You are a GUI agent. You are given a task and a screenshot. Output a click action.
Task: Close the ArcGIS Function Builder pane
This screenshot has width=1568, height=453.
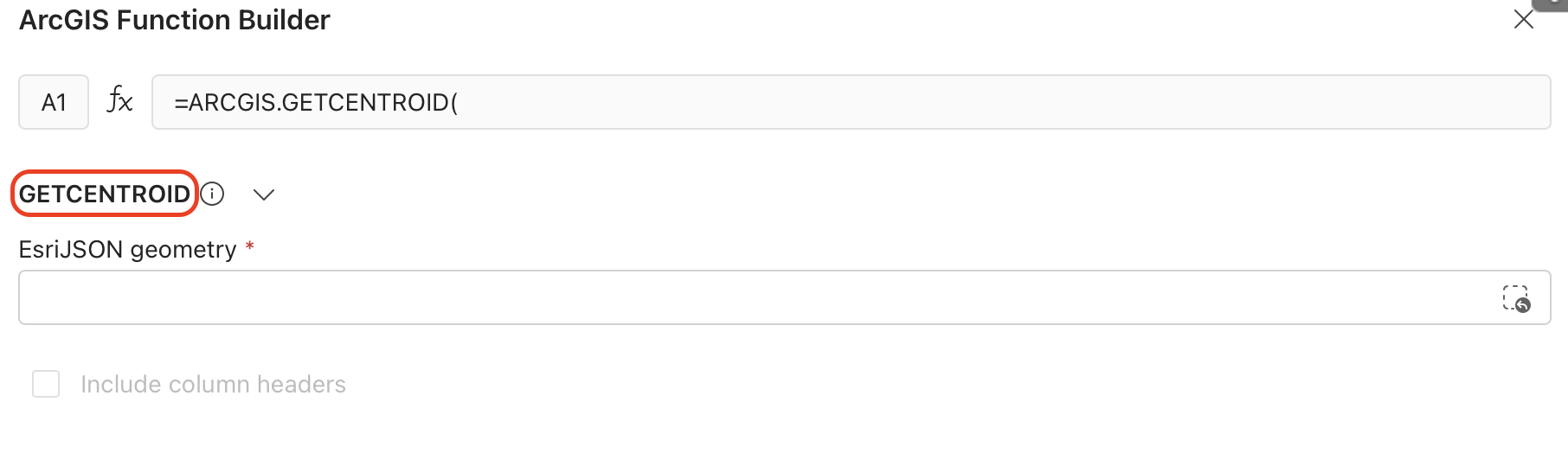click(1523, 20)
